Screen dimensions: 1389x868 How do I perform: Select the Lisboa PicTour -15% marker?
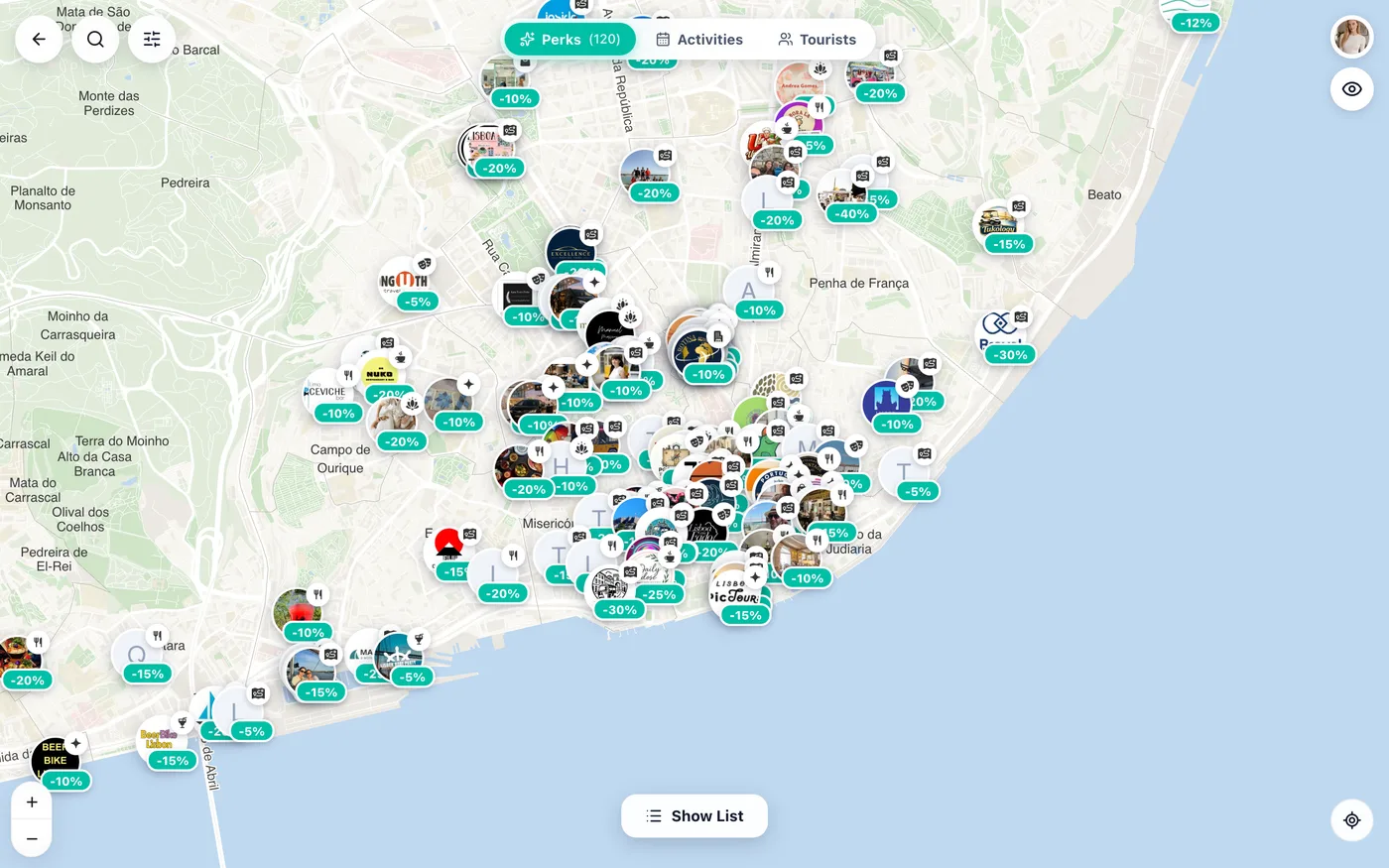736,595
